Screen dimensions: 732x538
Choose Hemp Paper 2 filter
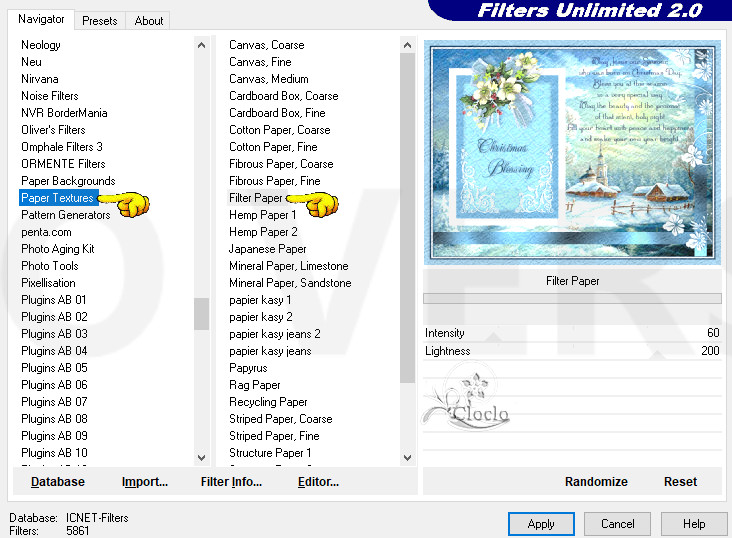(x=263, y=232)
